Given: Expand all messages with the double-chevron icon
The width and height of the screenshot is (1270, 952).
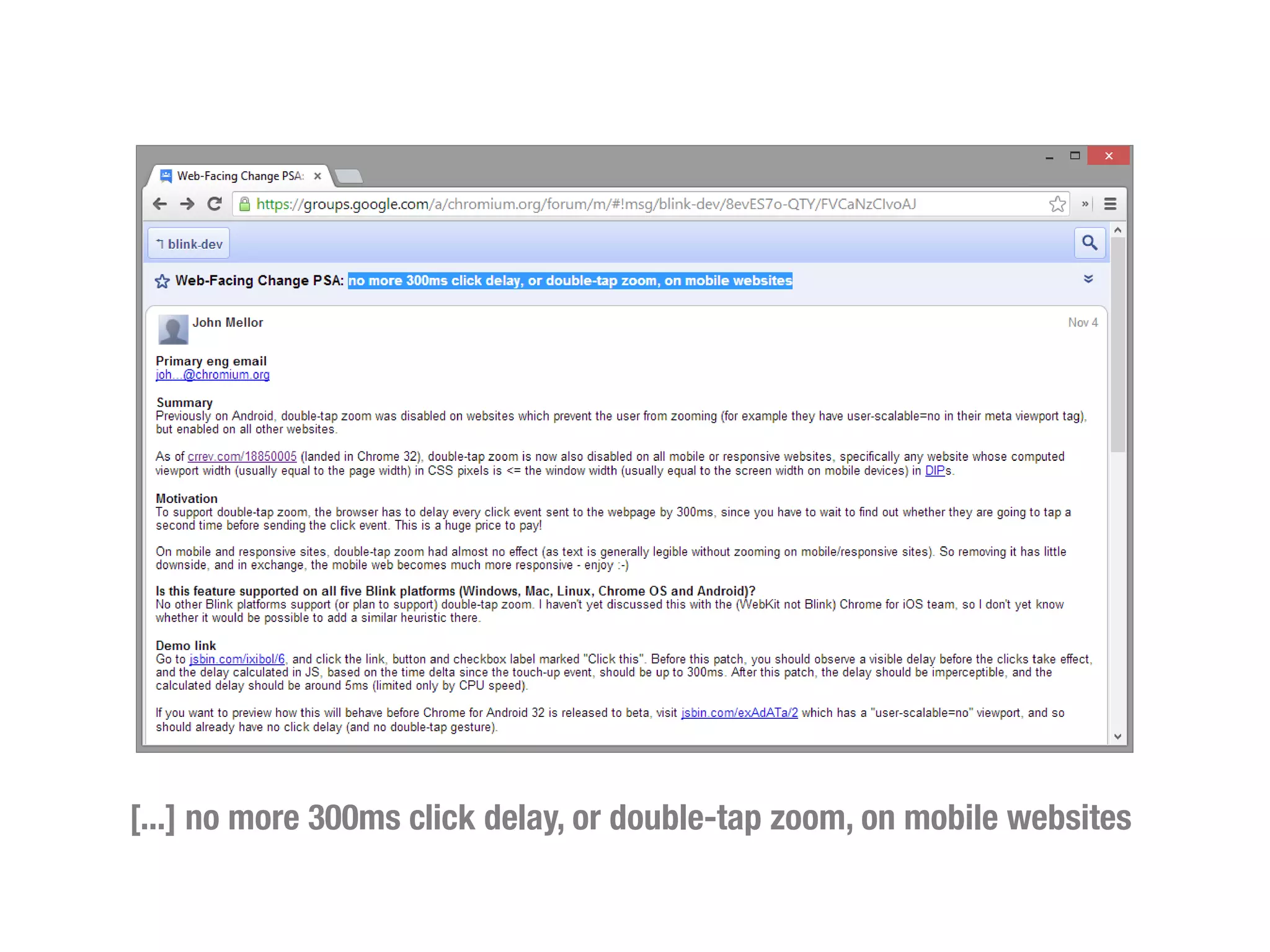Looking at the screenshot, I should (x=1088, y=279).
